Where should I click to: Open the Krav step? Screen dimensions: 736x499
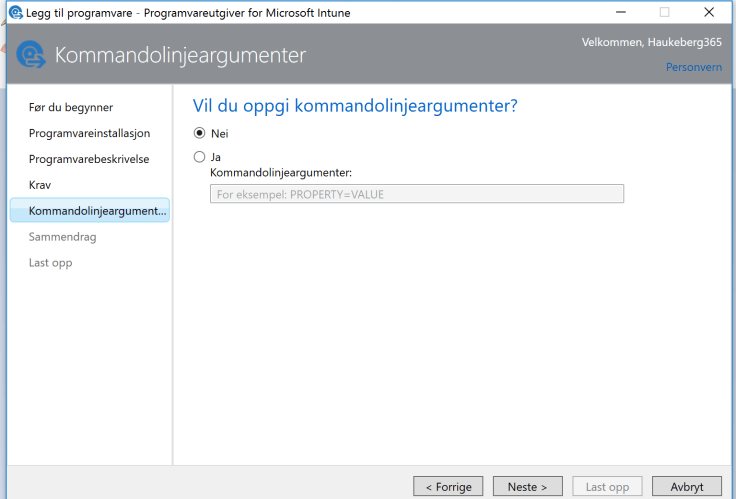pyautogui.click(x=40, y=185)
